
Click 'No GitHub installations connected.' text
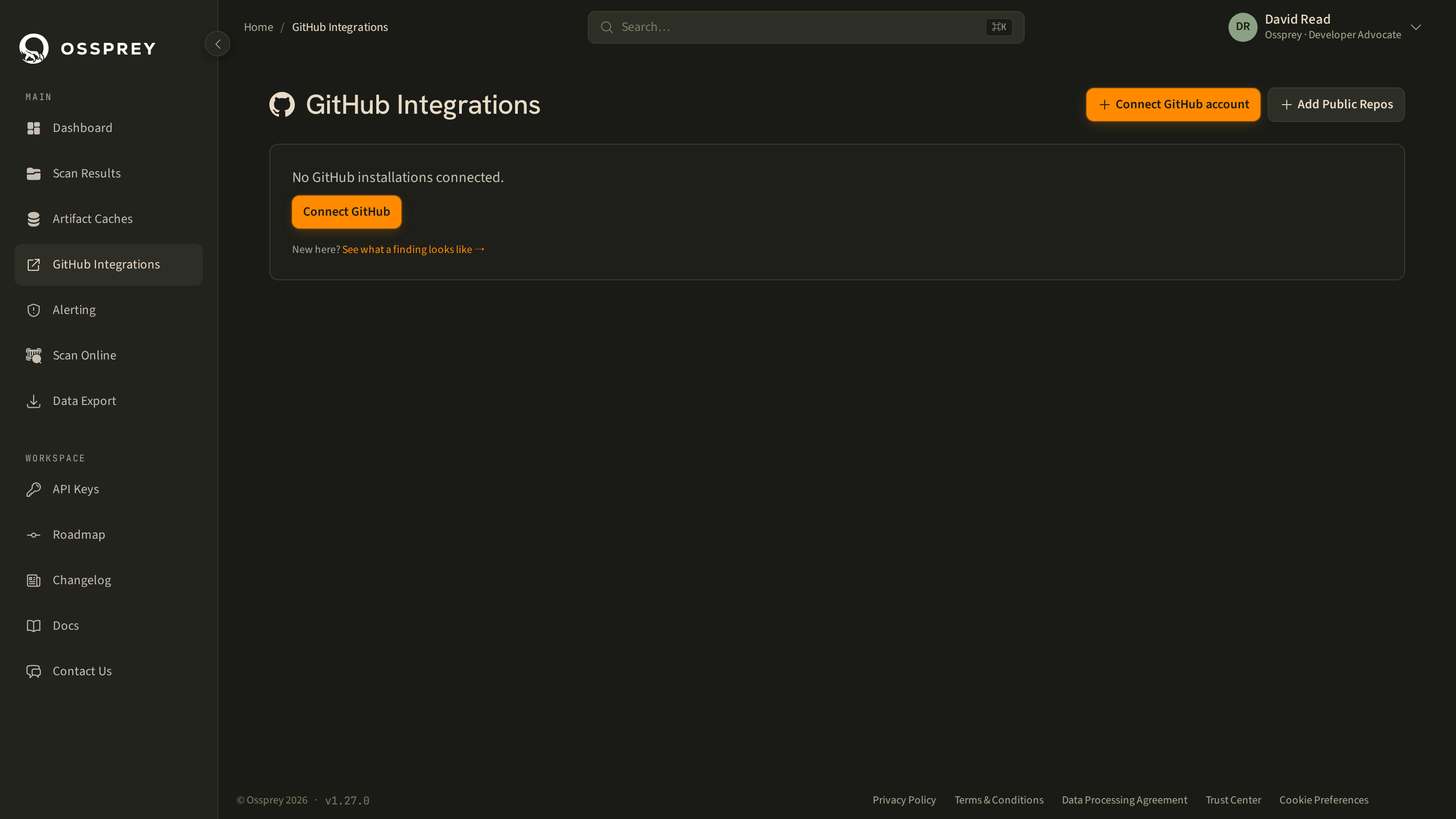coord(397,177)
